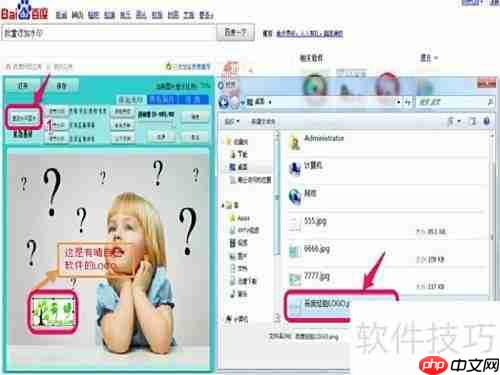Select Favorites in the dialog sidebar
The image size is (500, 375).
tap(238, 142)
